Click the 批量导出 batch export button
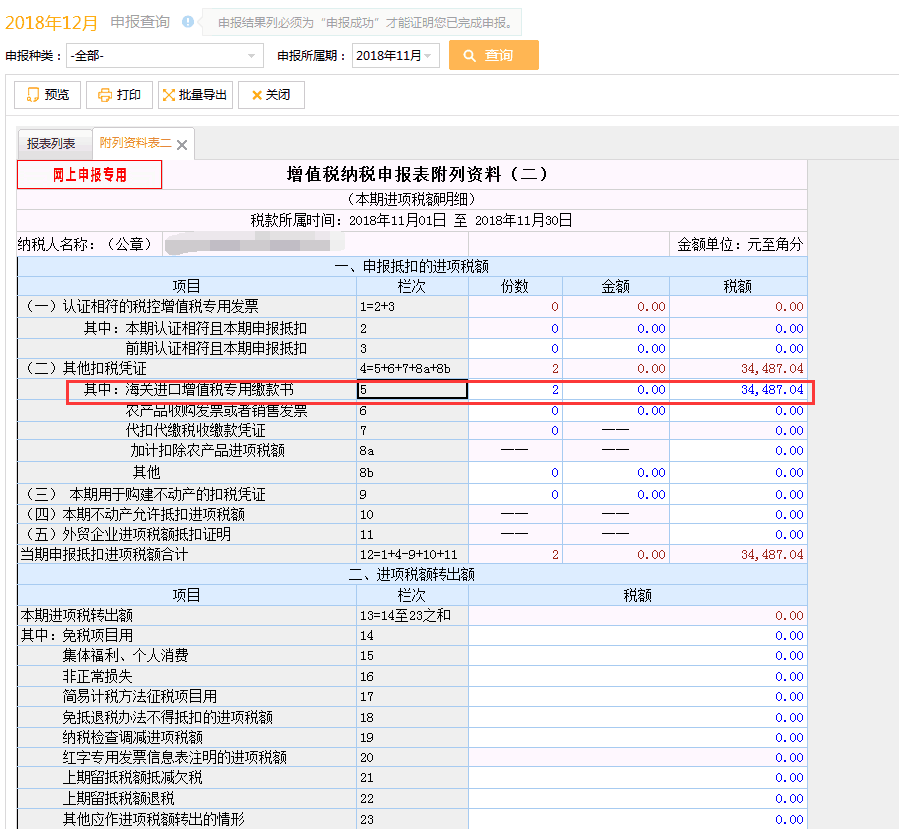This screenshot has width=899, height=829. [x=195, y=95]
